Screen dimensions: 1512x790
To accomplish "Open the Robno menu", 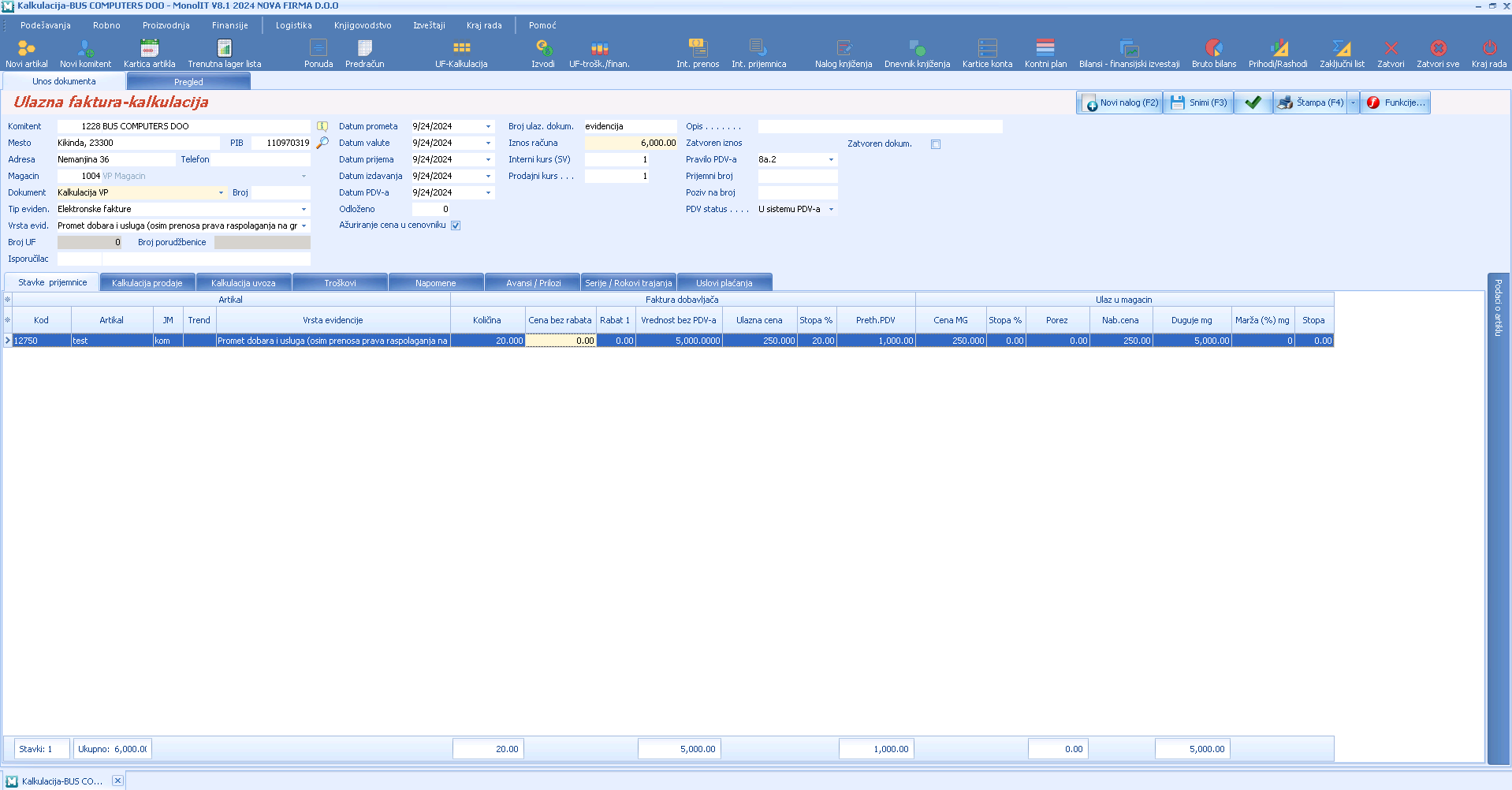I will coord(106,25).
